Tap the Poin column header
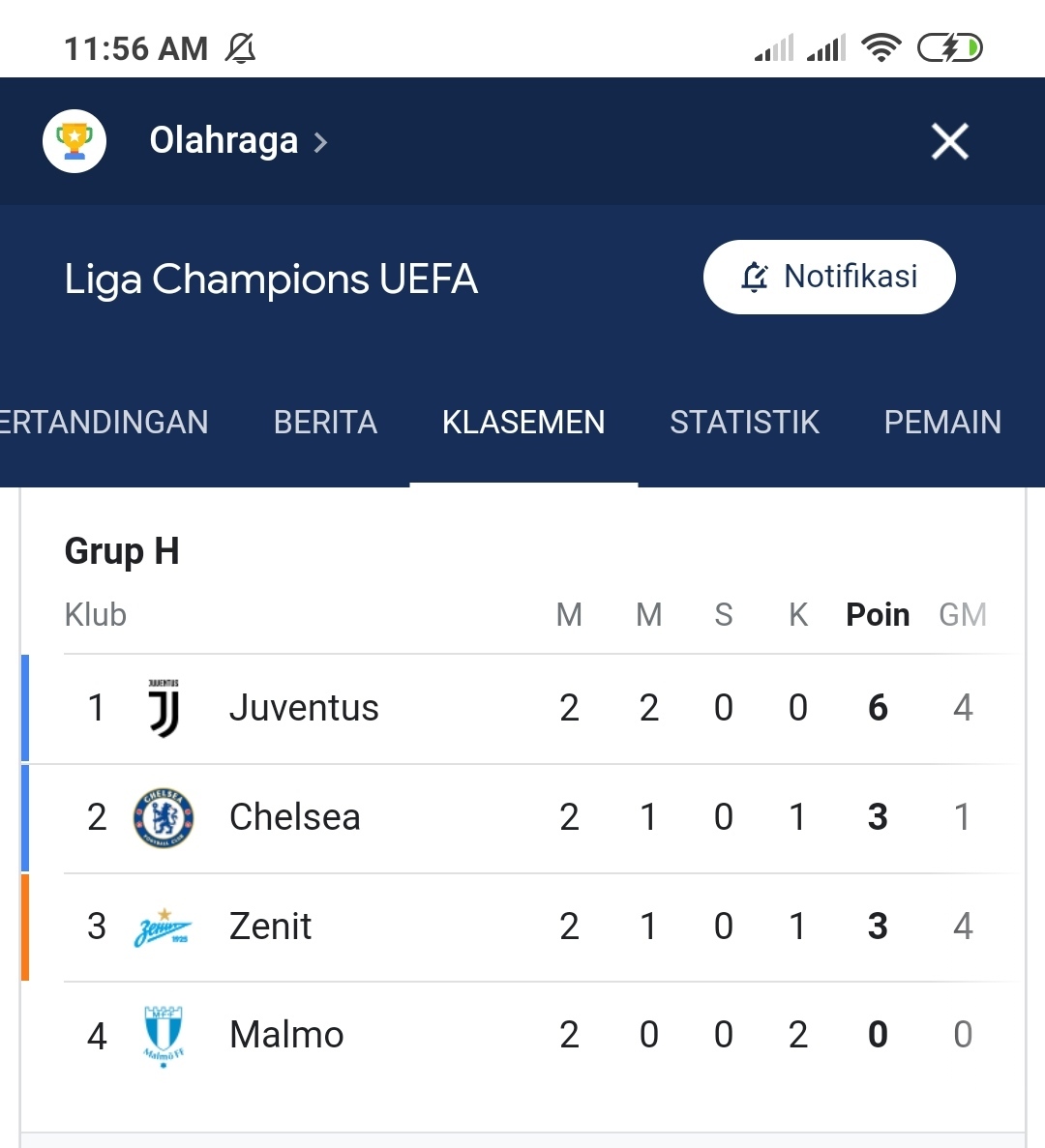Viewport: 1045px width, 1148px height. [878, 615]
